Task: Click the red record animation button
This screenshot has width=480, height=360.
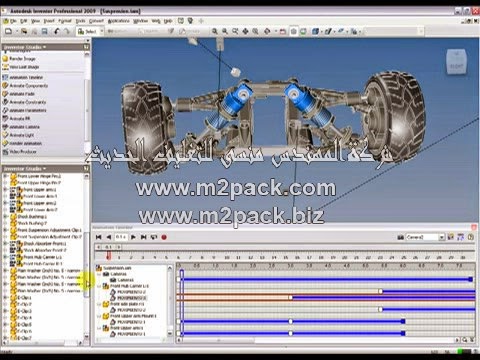Action: tap(164, 237)
